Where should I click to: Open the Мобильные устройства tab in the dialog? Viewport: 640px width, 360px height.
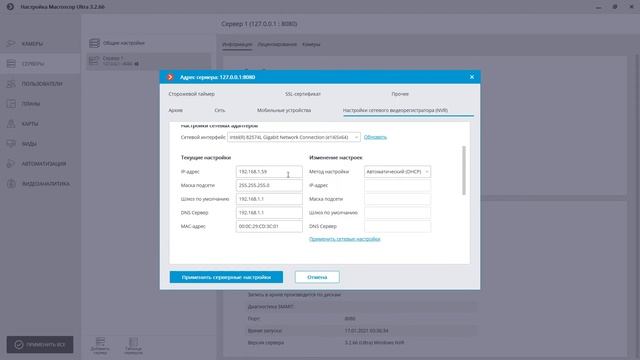click(284, 110)
